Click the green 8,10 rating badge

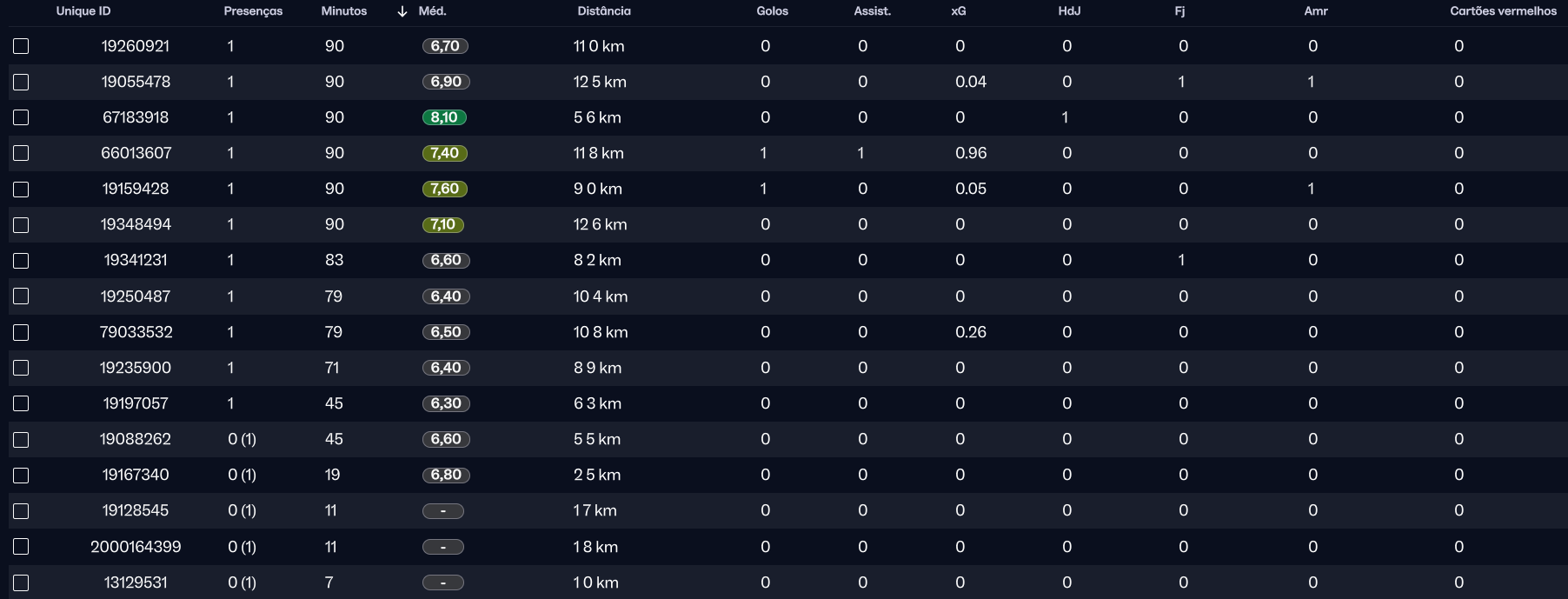point(445,117)
